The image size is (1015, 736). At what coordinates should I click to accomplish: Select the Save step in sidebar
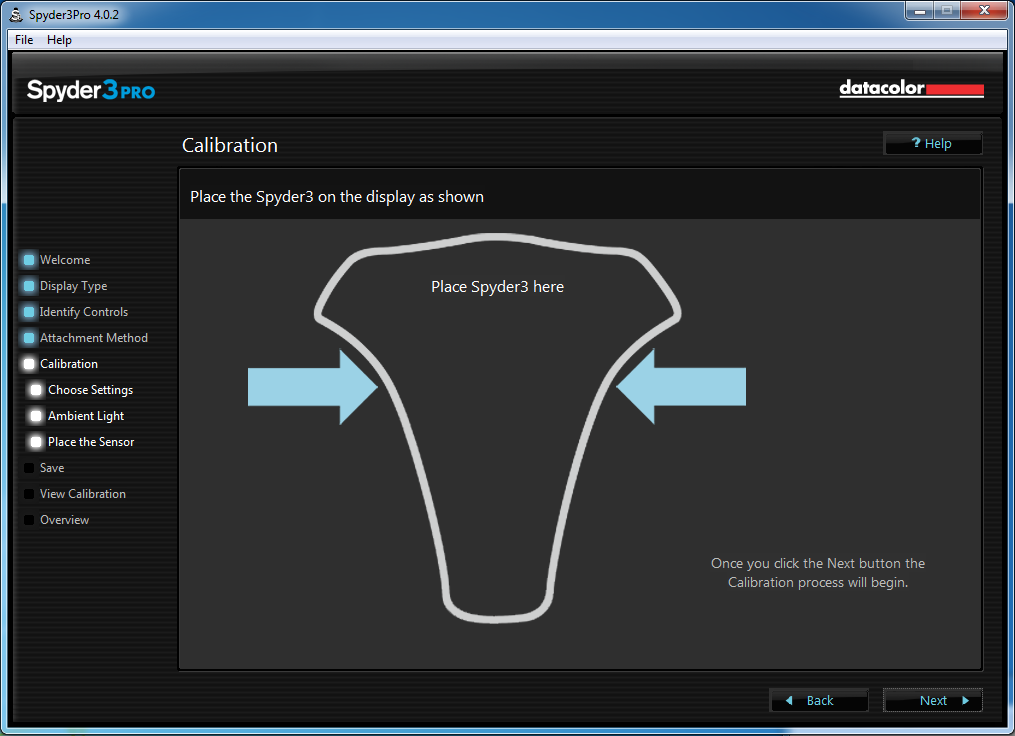[x=43, y=467]
